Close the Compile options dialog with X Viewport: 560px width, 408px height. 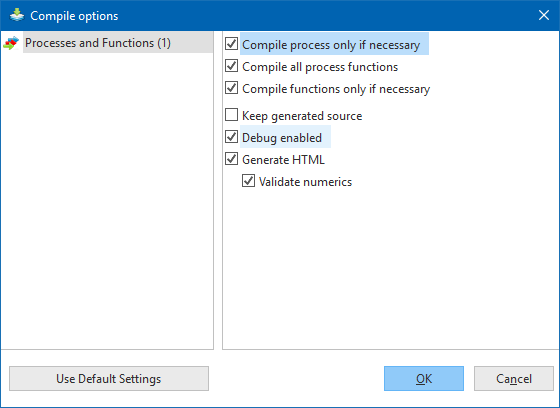pos(544,15)
